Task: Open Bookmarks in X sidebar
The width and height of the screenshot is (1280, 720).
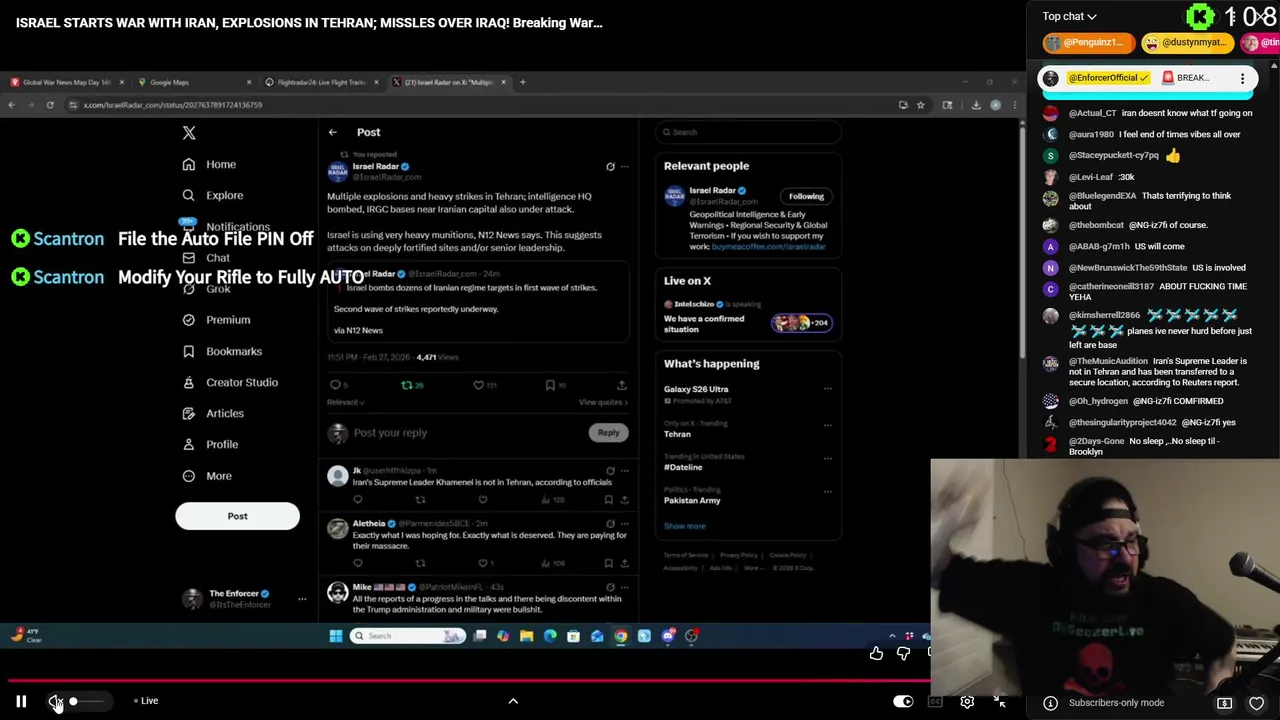Action: click(222, 351)
